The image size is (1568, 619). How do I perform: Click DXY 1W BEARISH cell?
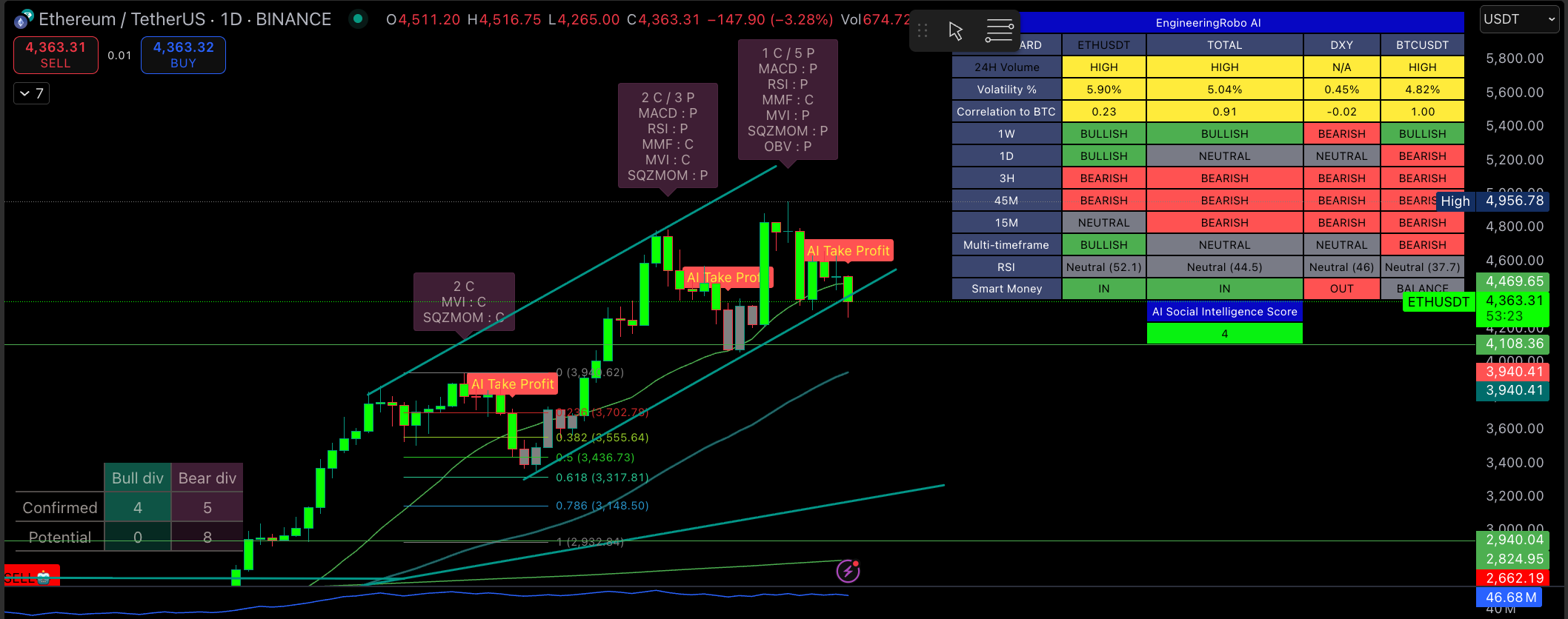1341,134
